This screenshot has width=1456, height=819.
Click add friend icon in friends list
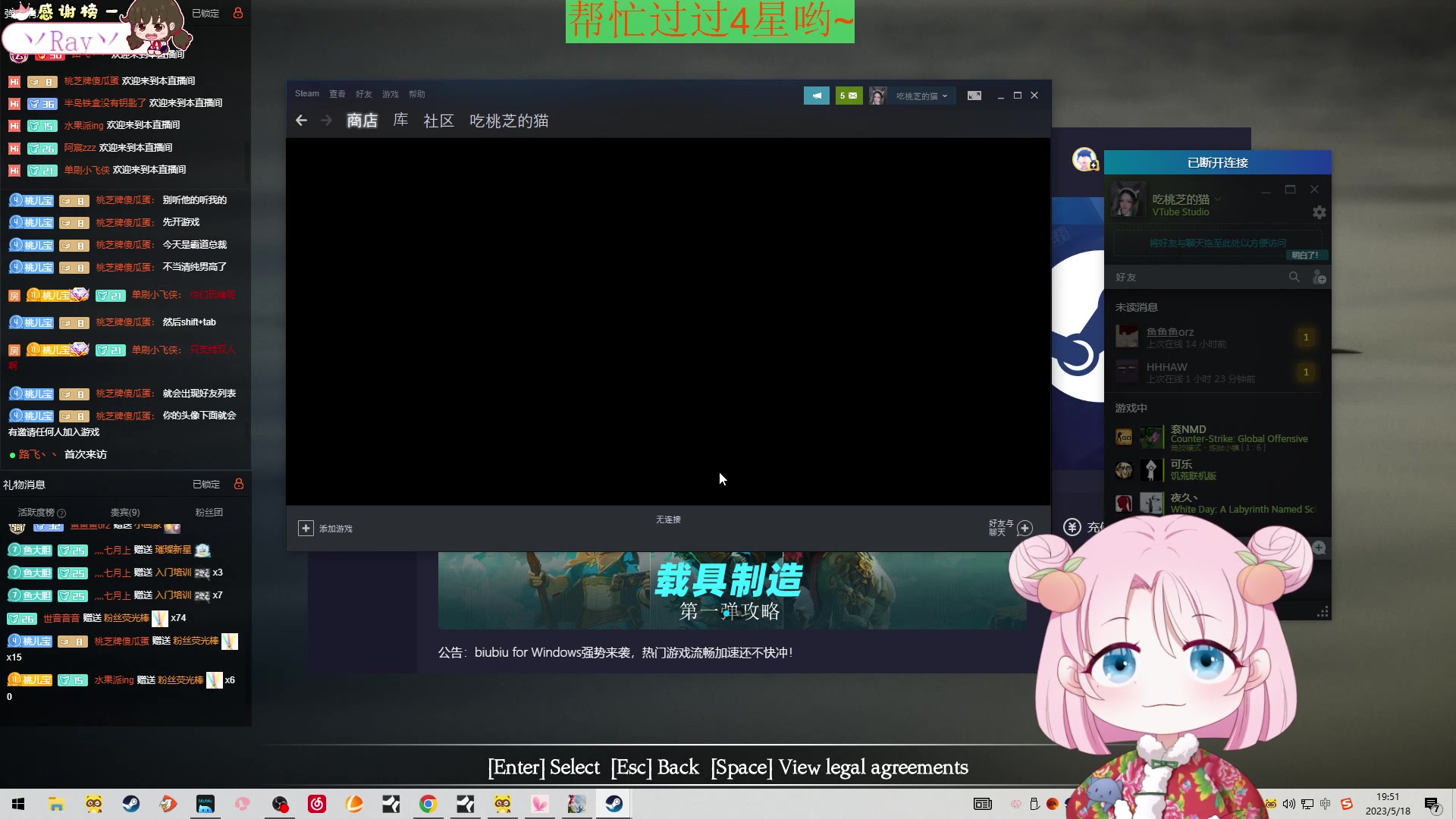point(1319,278)
